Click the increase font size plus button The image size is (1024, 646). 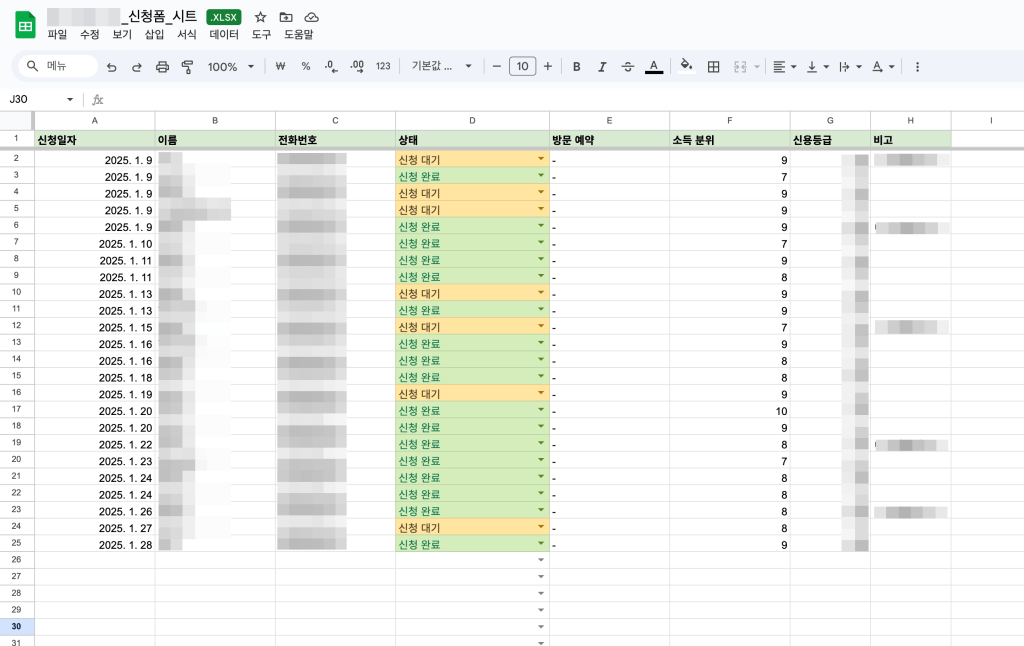click(547, 67)
